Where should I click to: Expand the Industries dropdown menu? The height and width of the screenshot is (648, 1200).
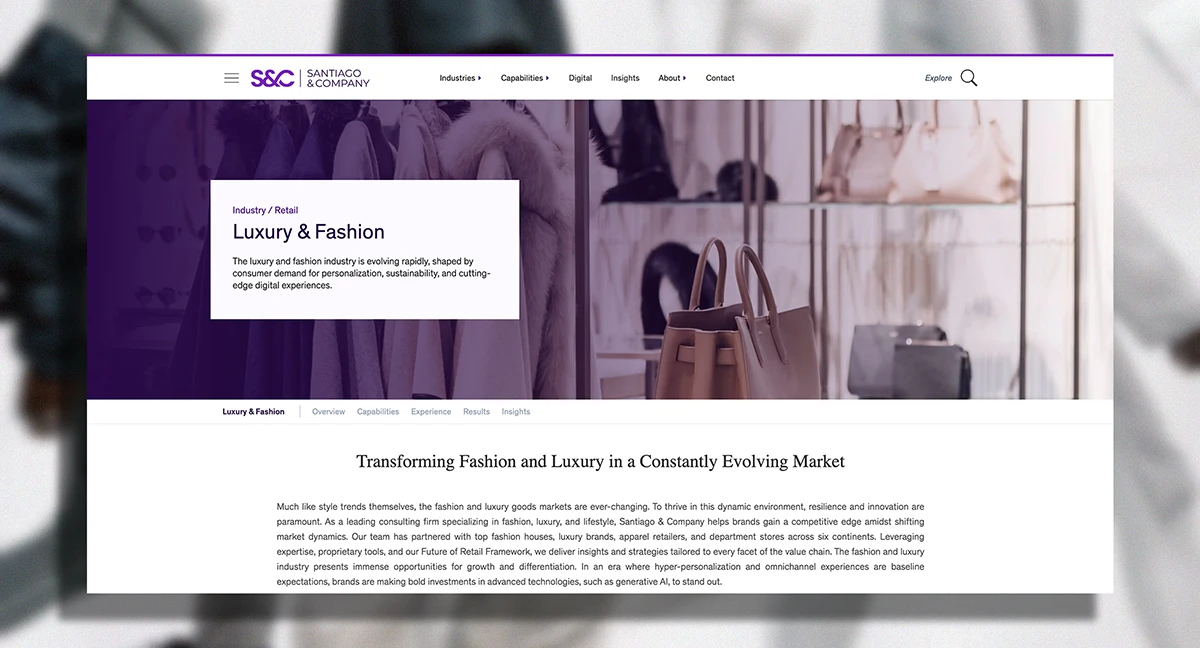click(x=460, y=78)
